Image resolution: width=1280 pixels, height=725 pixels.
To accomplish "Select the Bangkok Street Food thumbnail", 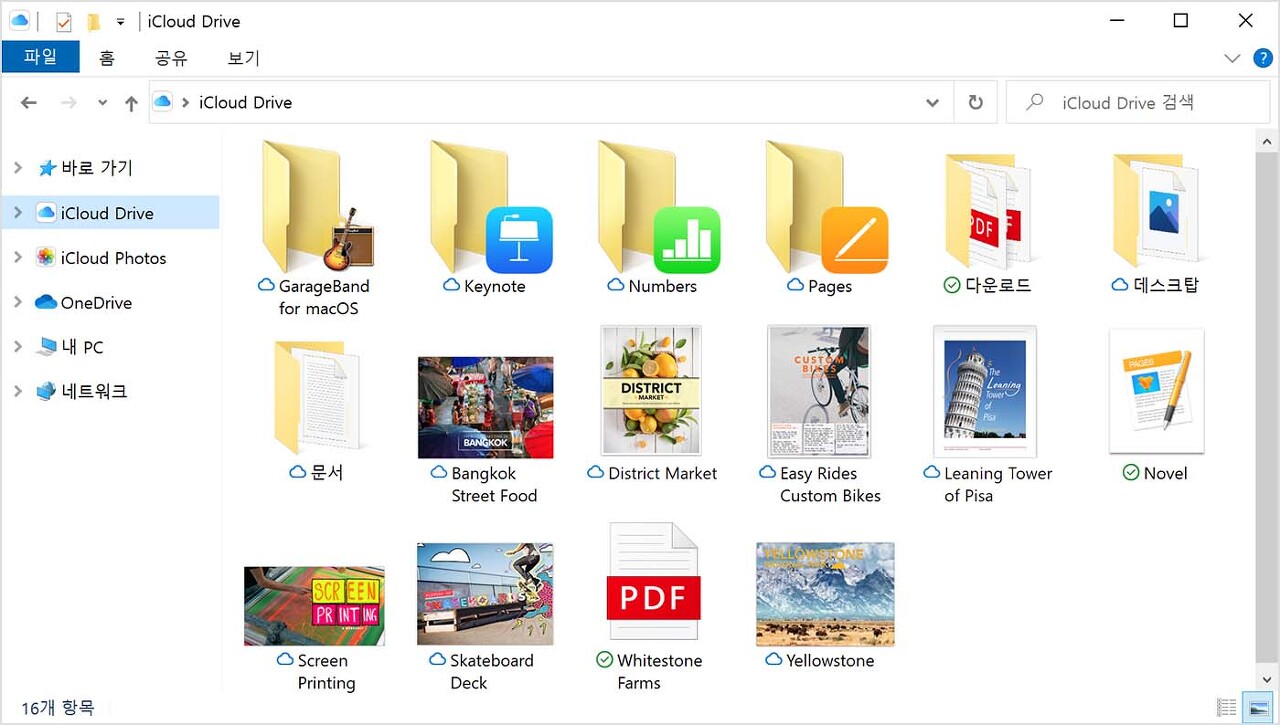I will 485,407.
